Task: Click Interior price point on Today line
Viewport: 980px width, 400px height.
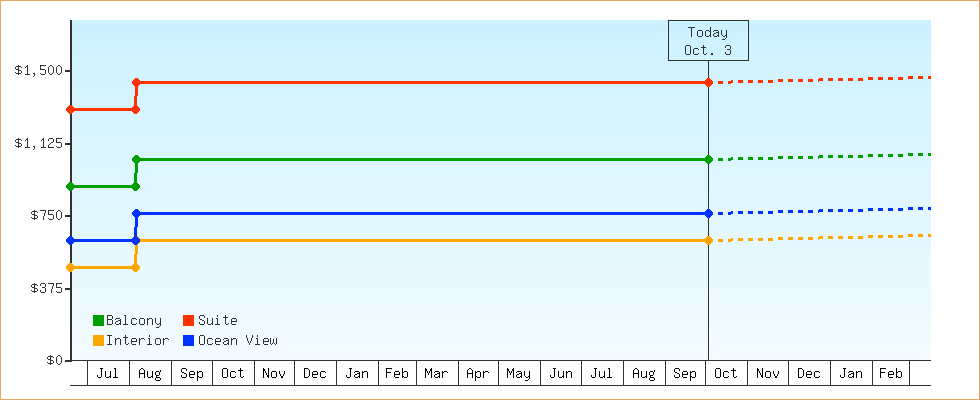Action: pos(708,240)
